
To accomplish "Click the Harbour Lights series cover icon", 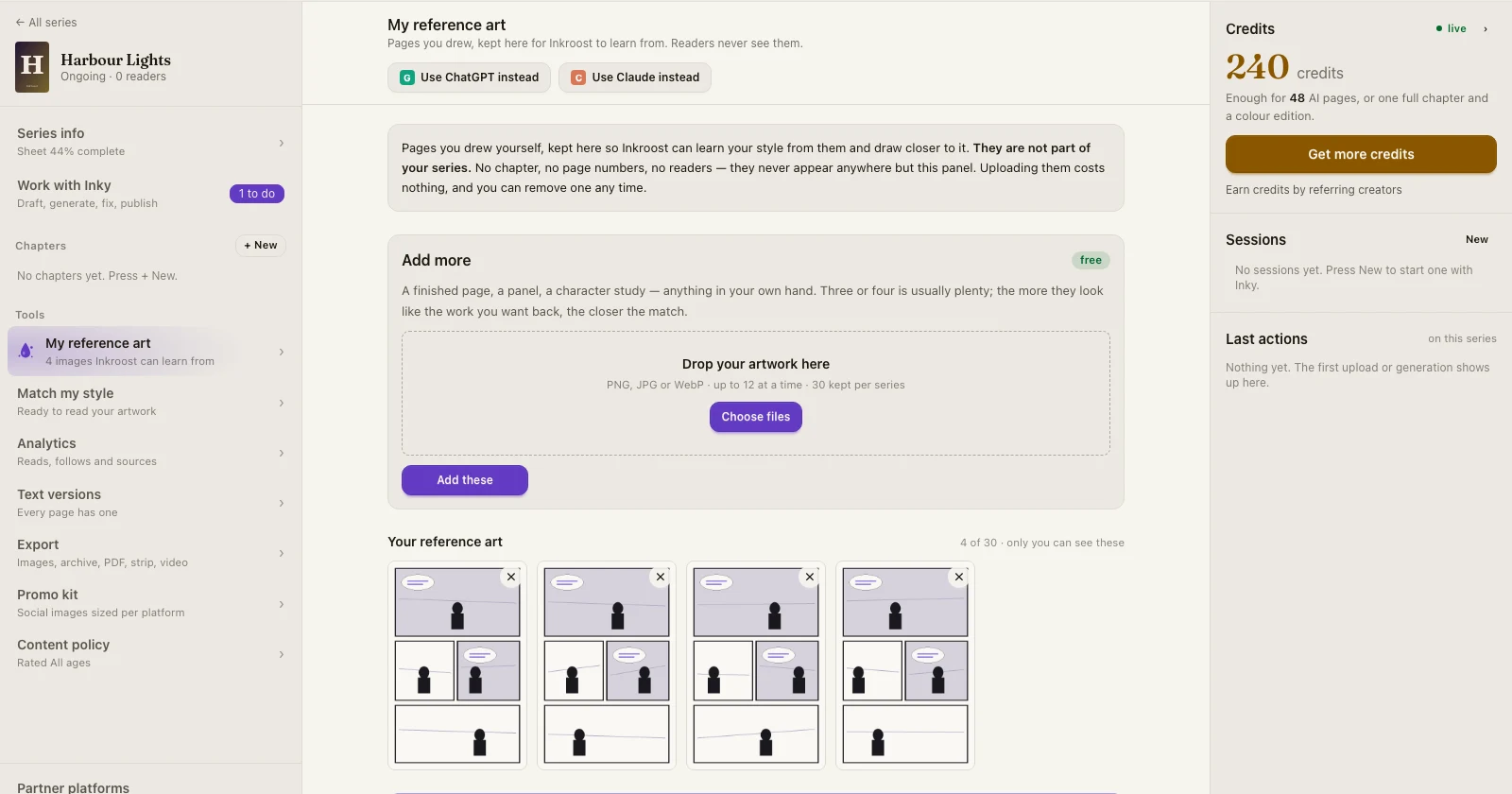I will pyautogui.click(x=32, y=67).
